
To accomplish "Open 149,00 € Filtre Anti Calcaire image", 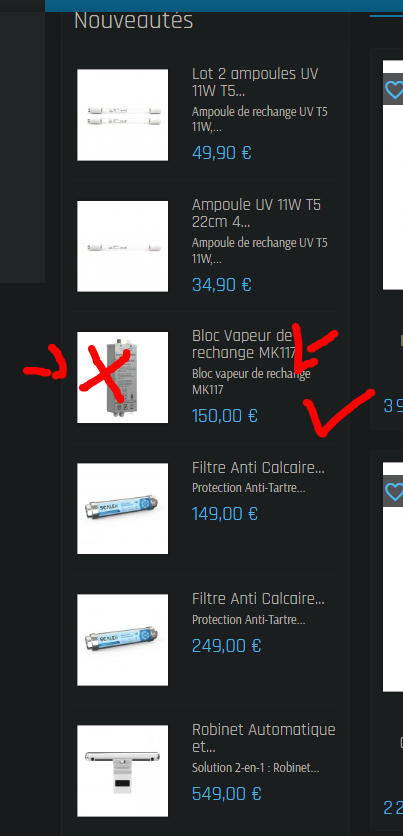I will coord(123,509).
